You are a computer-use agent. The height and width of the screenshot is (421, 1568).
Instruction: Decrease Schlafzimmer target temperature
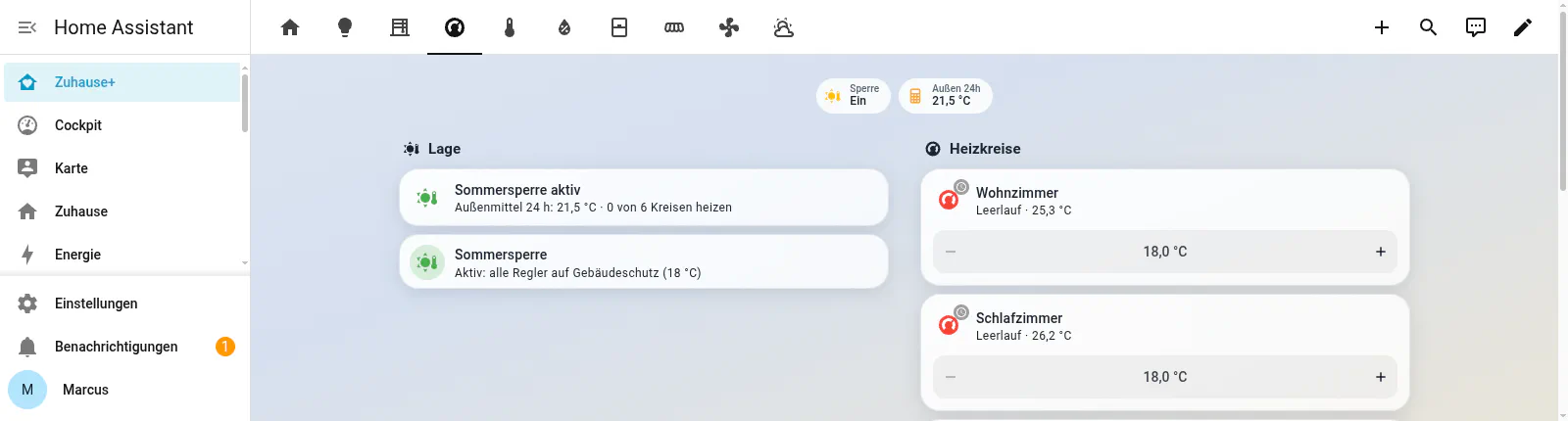point(951,377)
